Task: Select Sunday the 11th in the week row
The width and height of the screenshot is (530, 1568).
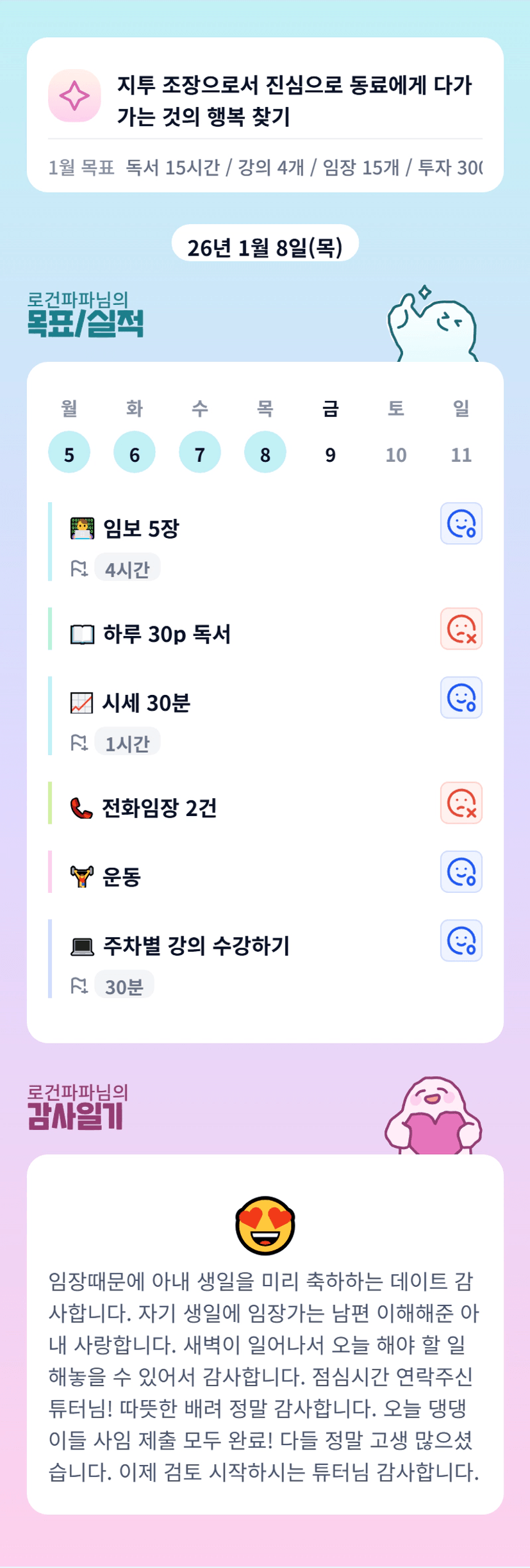Action: (x=461, y=454)
